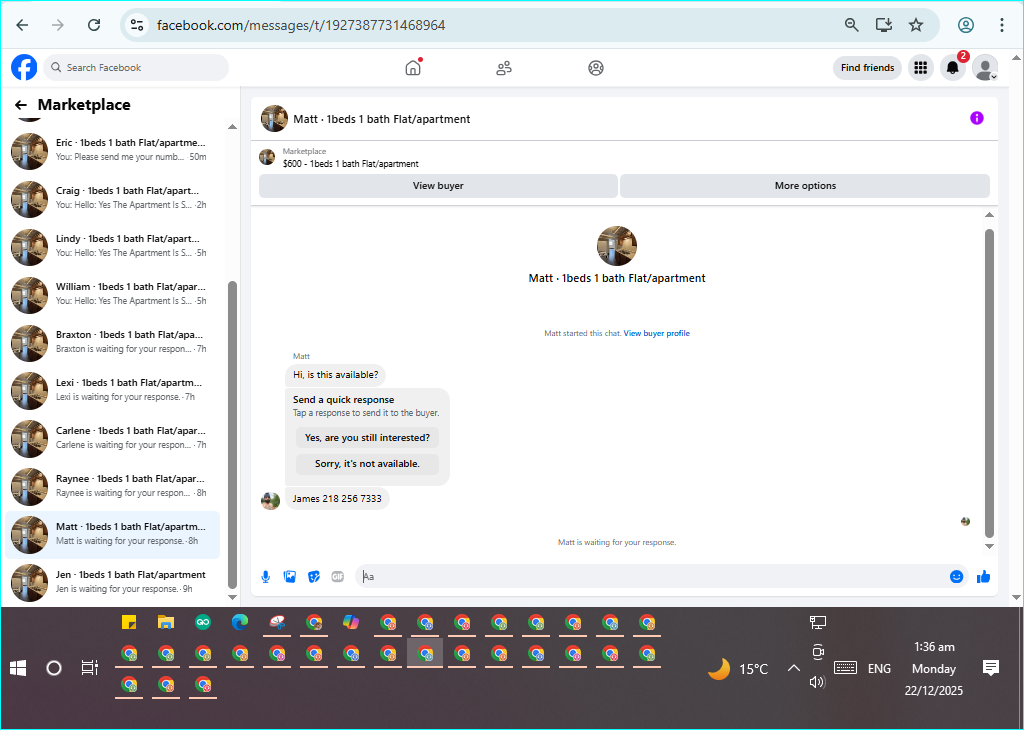Viewport: 1024px width, 730px height.
Task: Click the View buyer button
Action: point(438,185)
